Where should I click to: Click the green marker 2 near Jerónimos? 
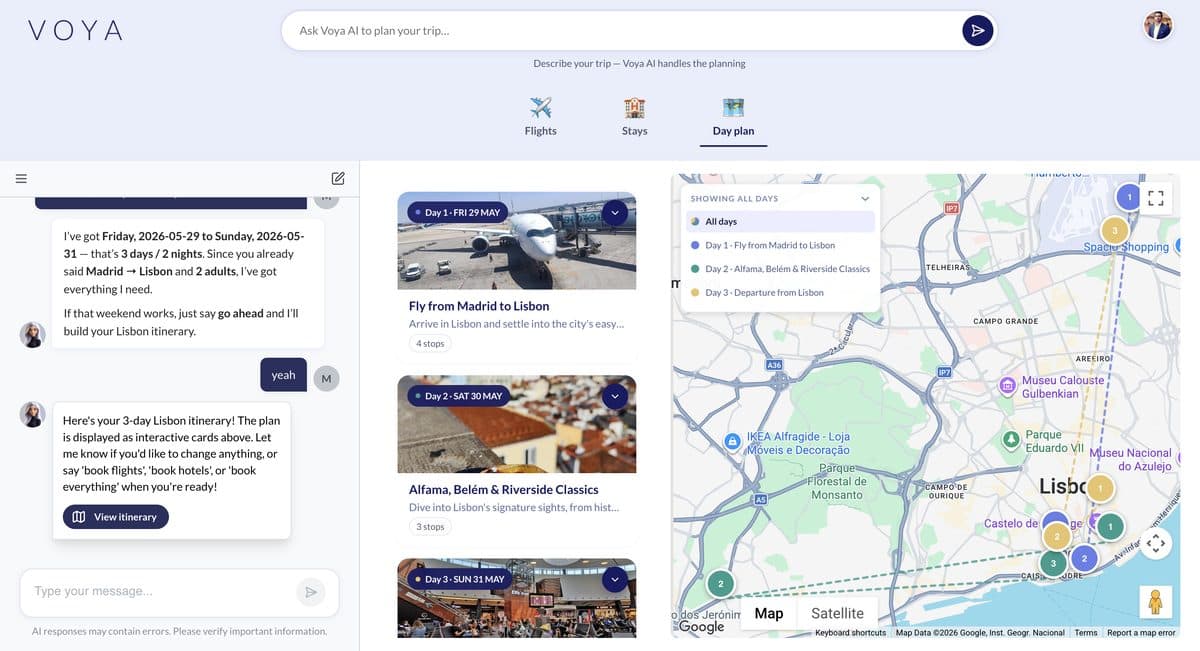coord(720,583)
